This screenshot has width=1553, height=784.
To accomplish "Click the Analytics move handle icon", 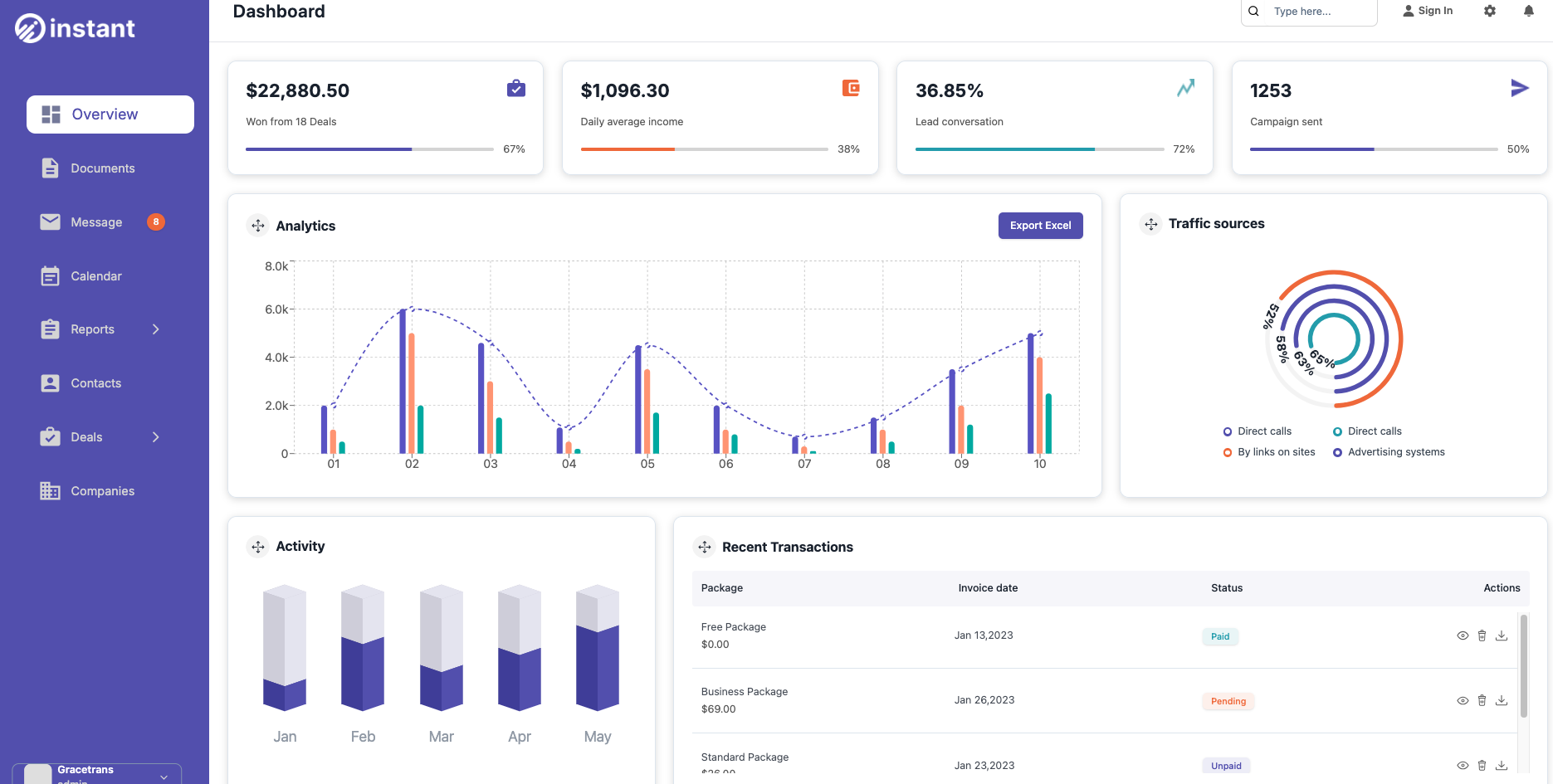I will pos(258,226).
